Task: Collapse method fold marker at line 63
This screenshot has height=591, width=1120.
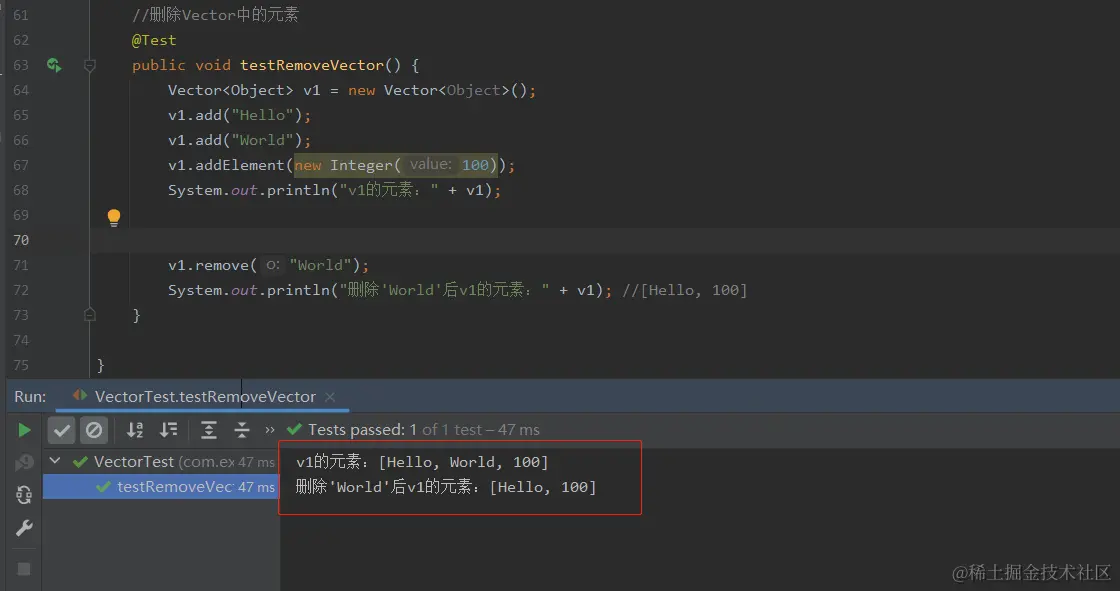Action: 90,65
